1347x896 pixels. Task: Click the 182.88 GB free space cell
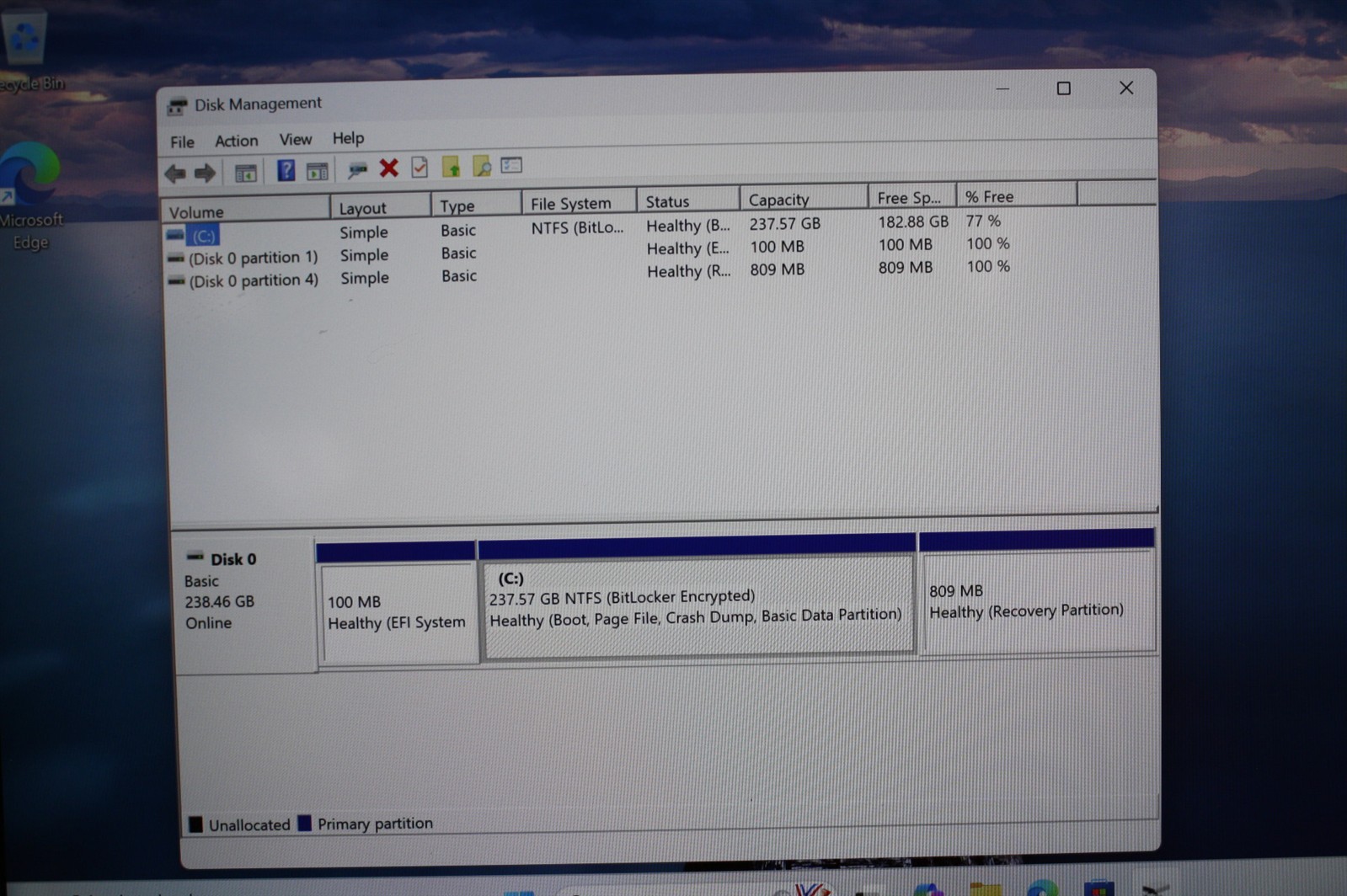click(x=913, y=221)
